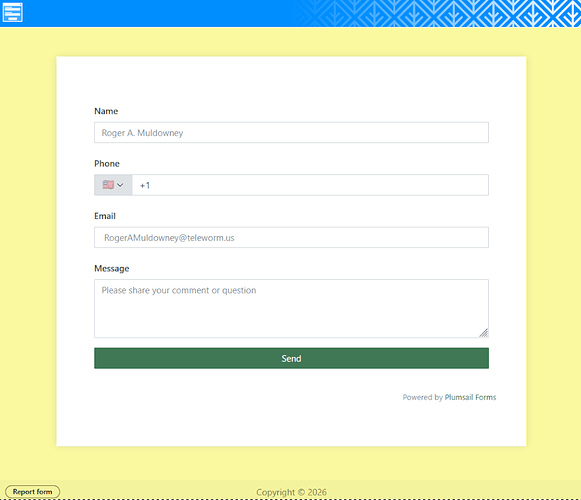Submit the form with Send button

click(x=291, y=358)
